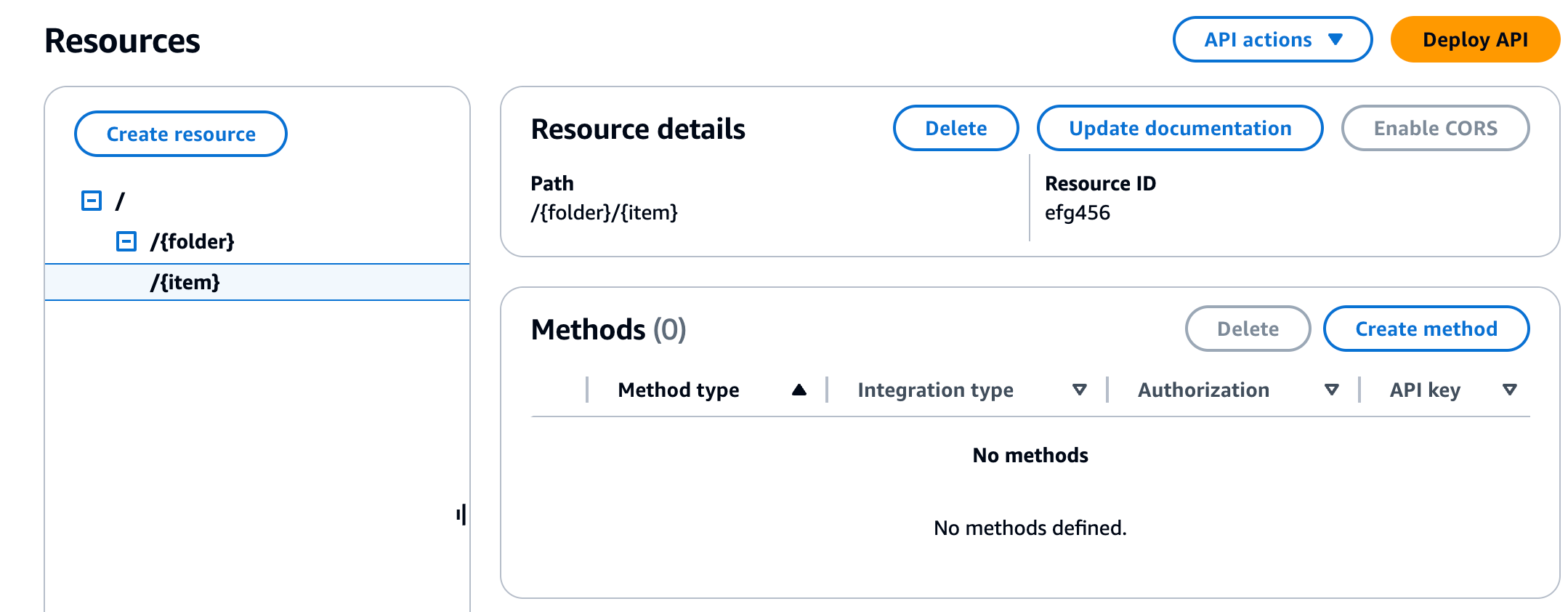Collapse the root resource tree node
This screenshot has width=1568, height=612.
pyautogui.click(x=90, y=201)
